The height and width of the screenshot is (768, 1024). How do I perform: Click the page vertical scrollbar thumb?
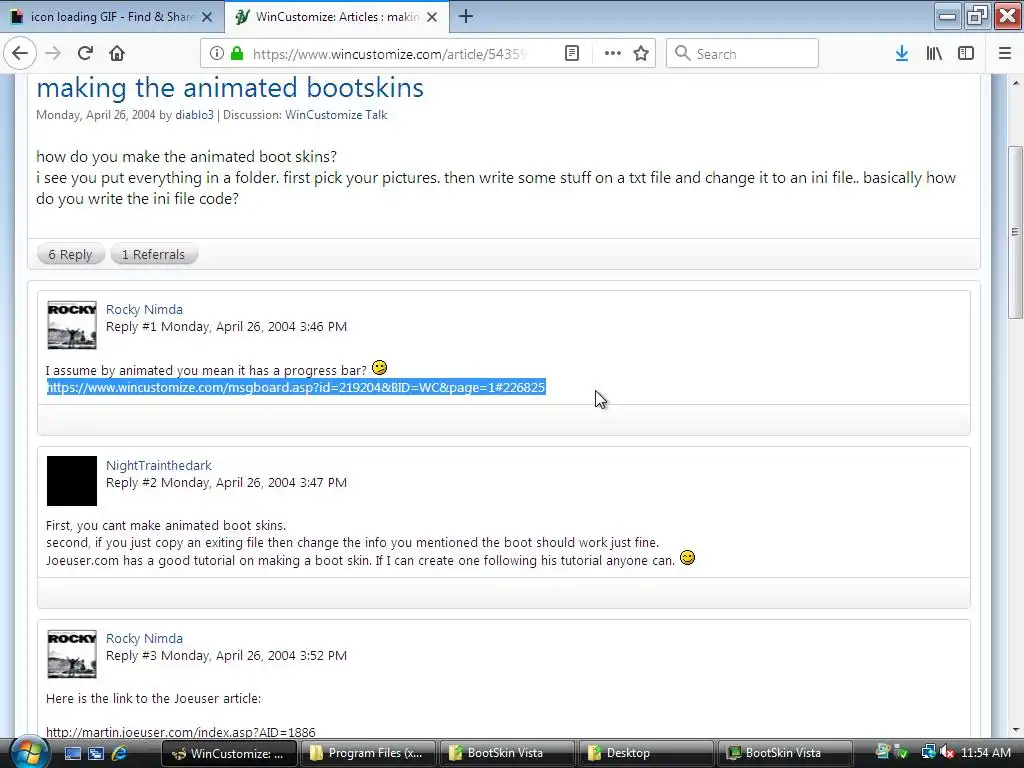[1015, 232]
